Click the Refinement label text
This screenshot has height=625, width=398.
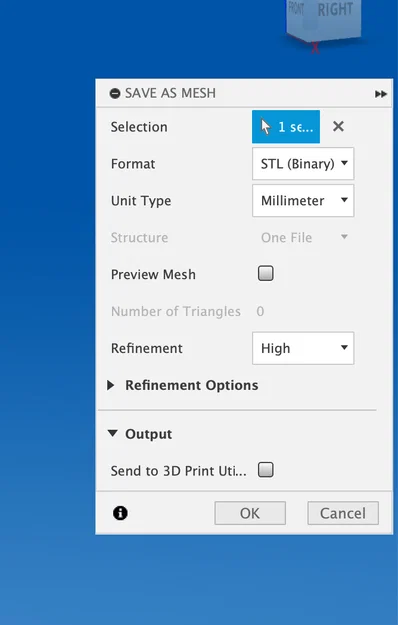[x=147, y=348]
